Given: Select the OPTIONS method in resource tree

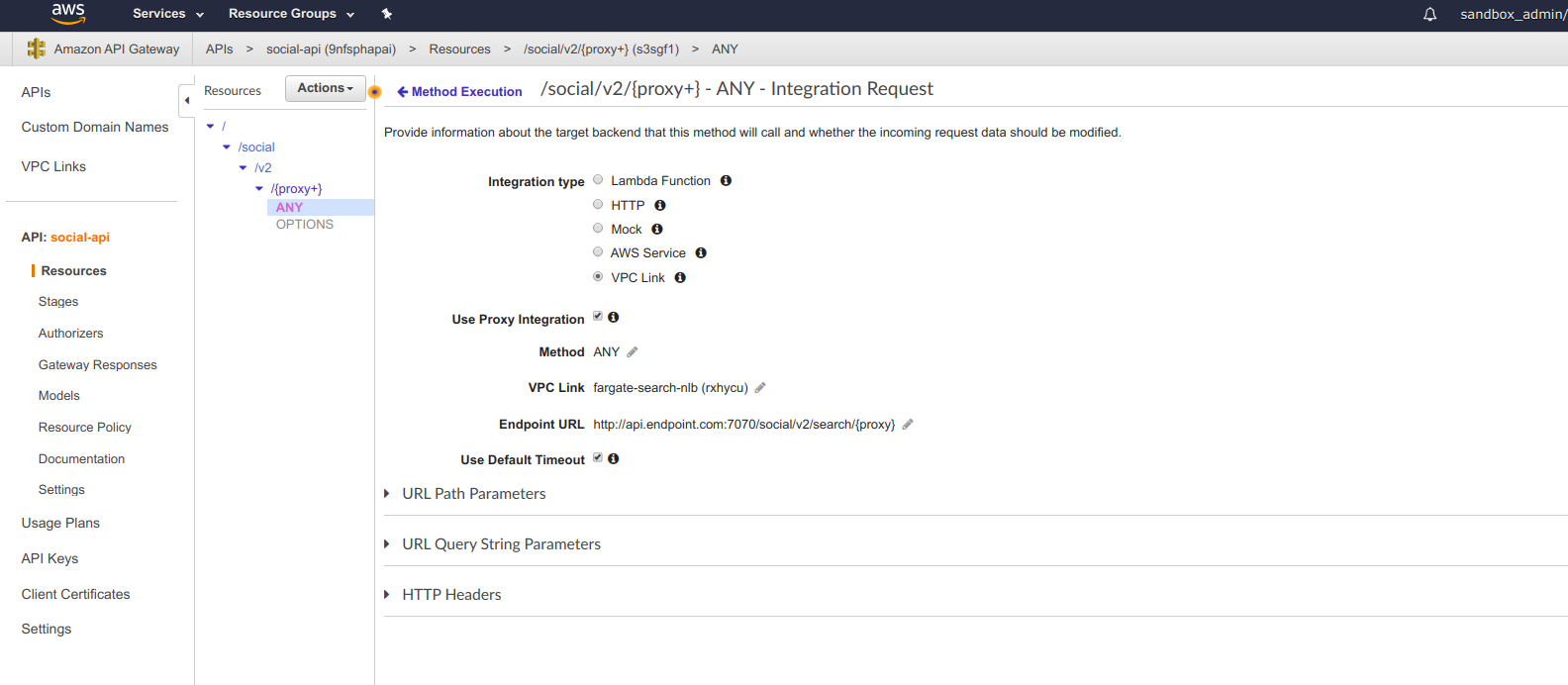Looking at the screenshot, I should tap(304, 225).
